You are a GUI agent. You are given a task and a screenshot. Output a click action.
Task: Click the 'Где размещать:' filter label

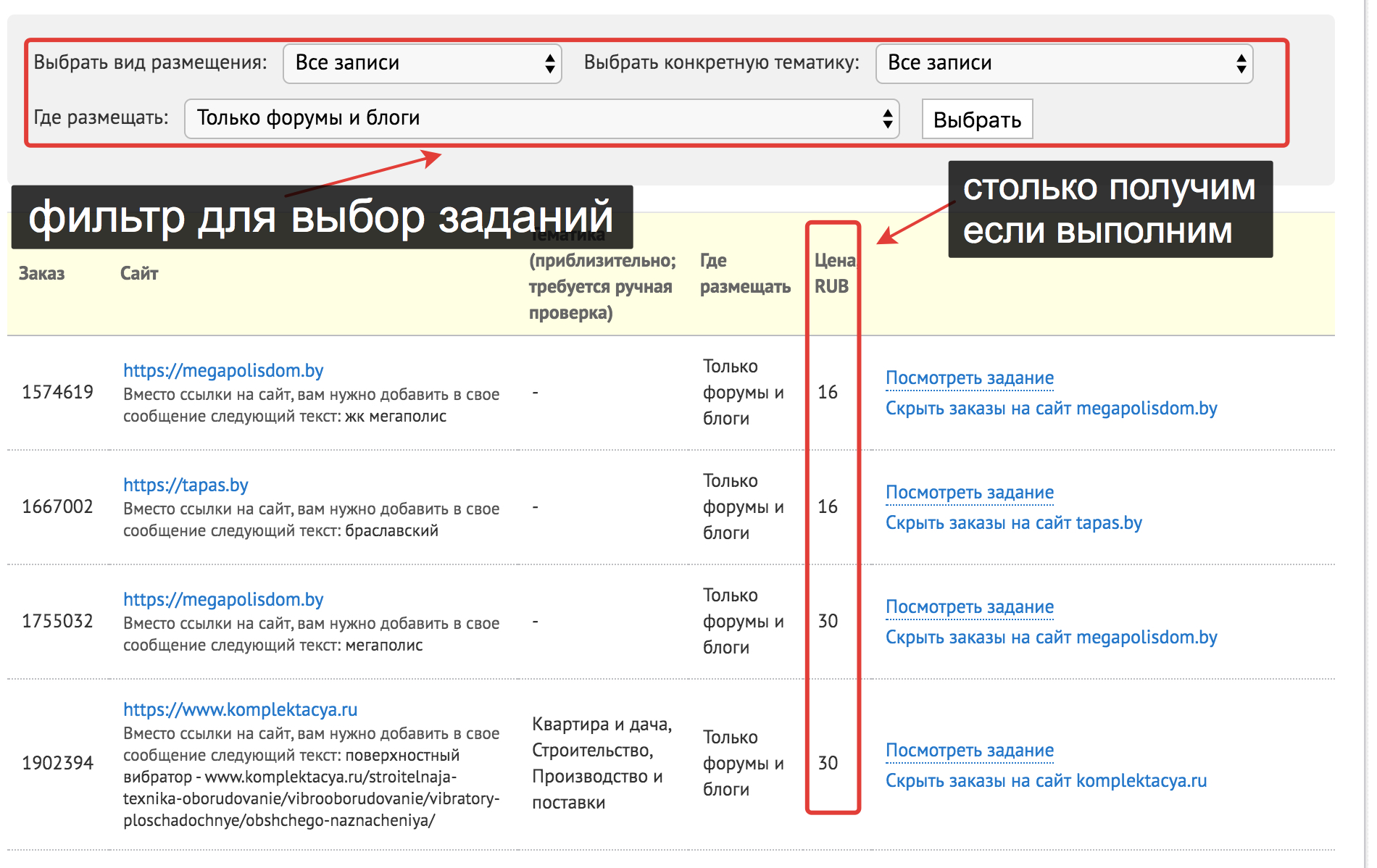(101, 117)
